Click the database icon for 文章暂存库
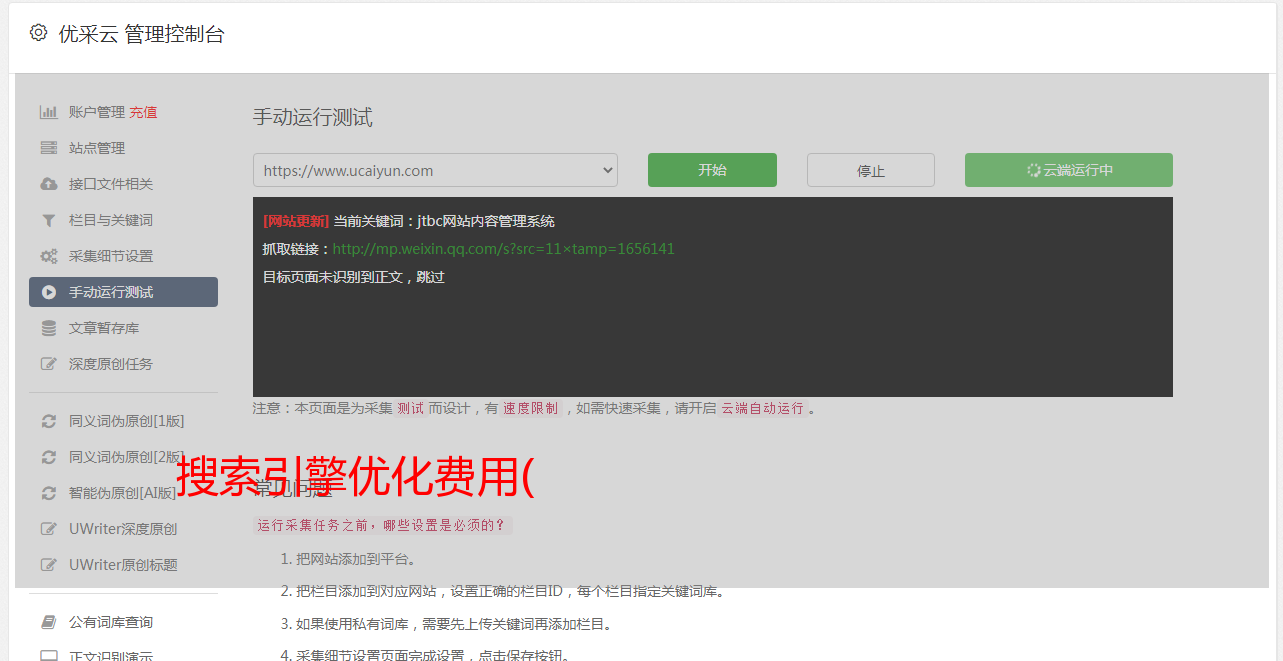Image resolution: width=1283 pixels, height=661 pixels. 48,328
